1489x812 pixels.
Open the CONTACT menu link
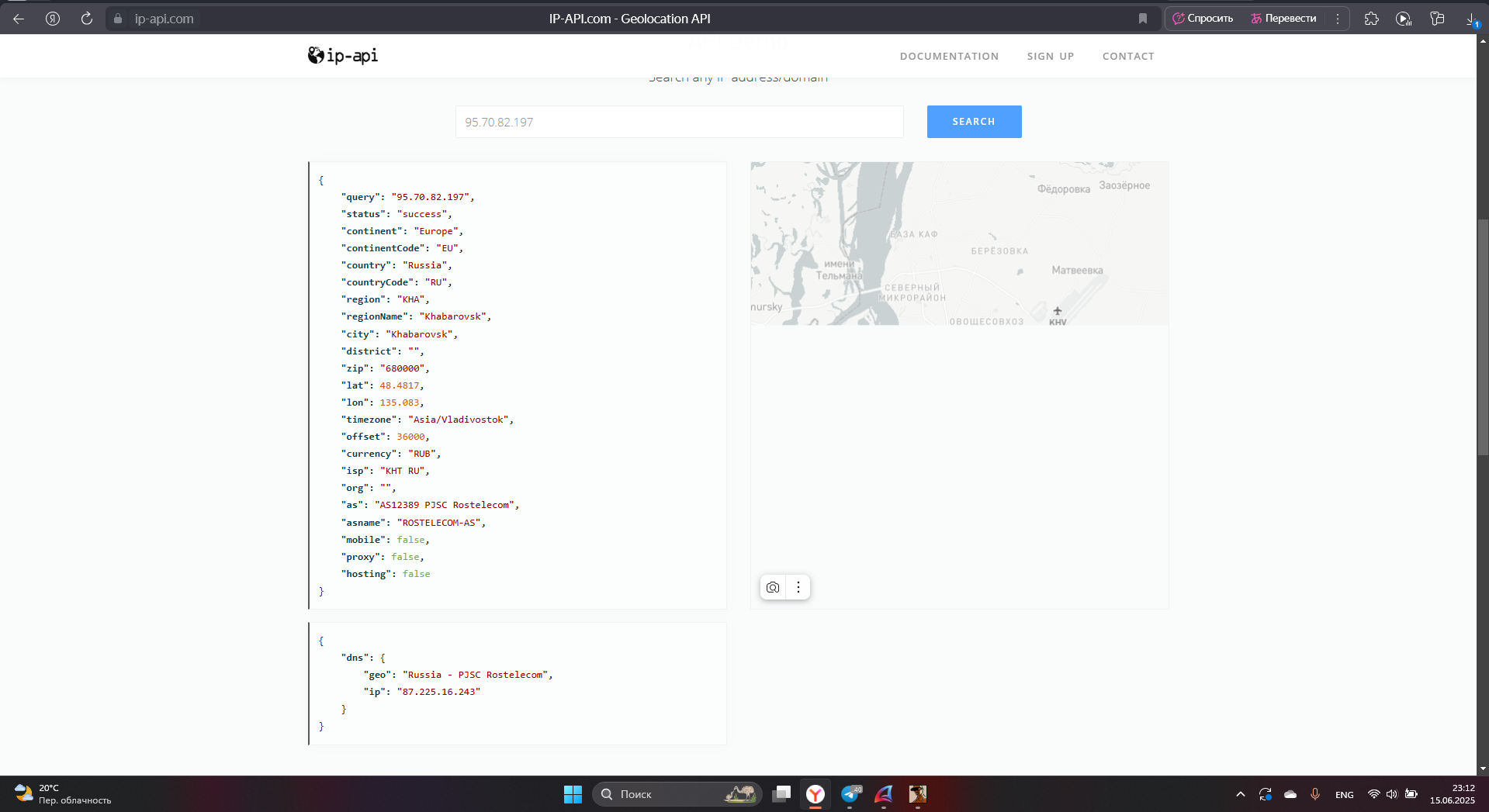pyautogui.click(x=1128, y=56)
